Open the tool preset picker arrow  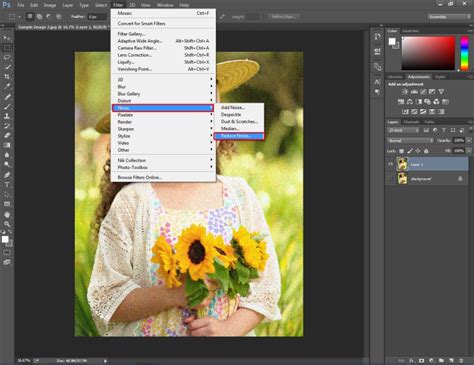tap(19, 17)
